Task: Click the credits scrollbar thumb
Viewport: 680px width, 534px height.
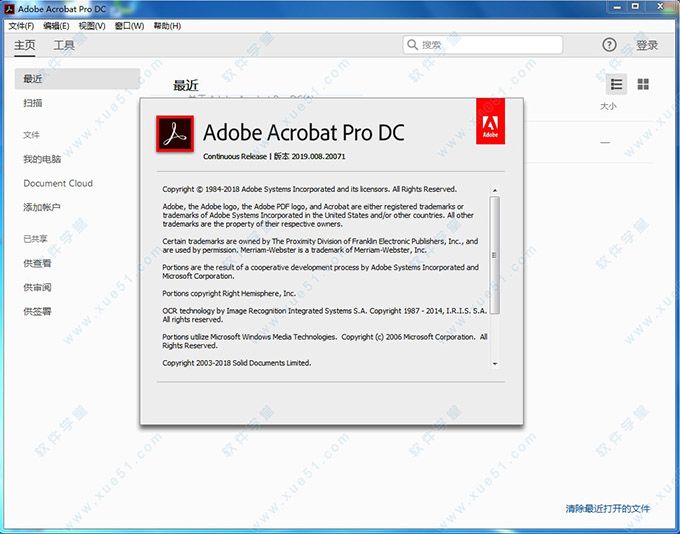Action: [x=495, y=255]
